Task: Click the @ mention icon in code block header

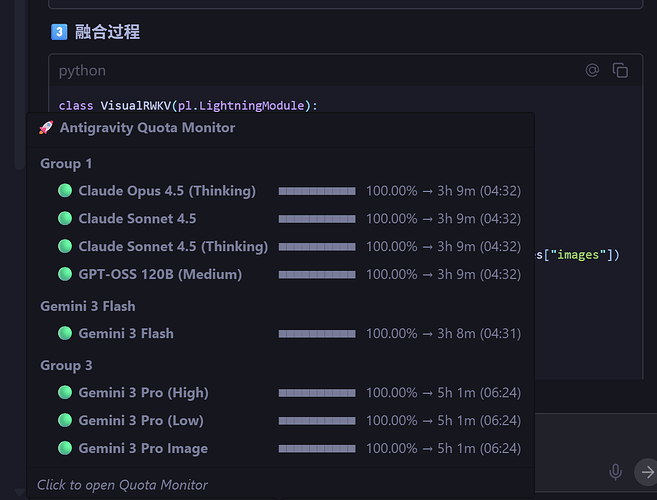Action: [592, 70]
